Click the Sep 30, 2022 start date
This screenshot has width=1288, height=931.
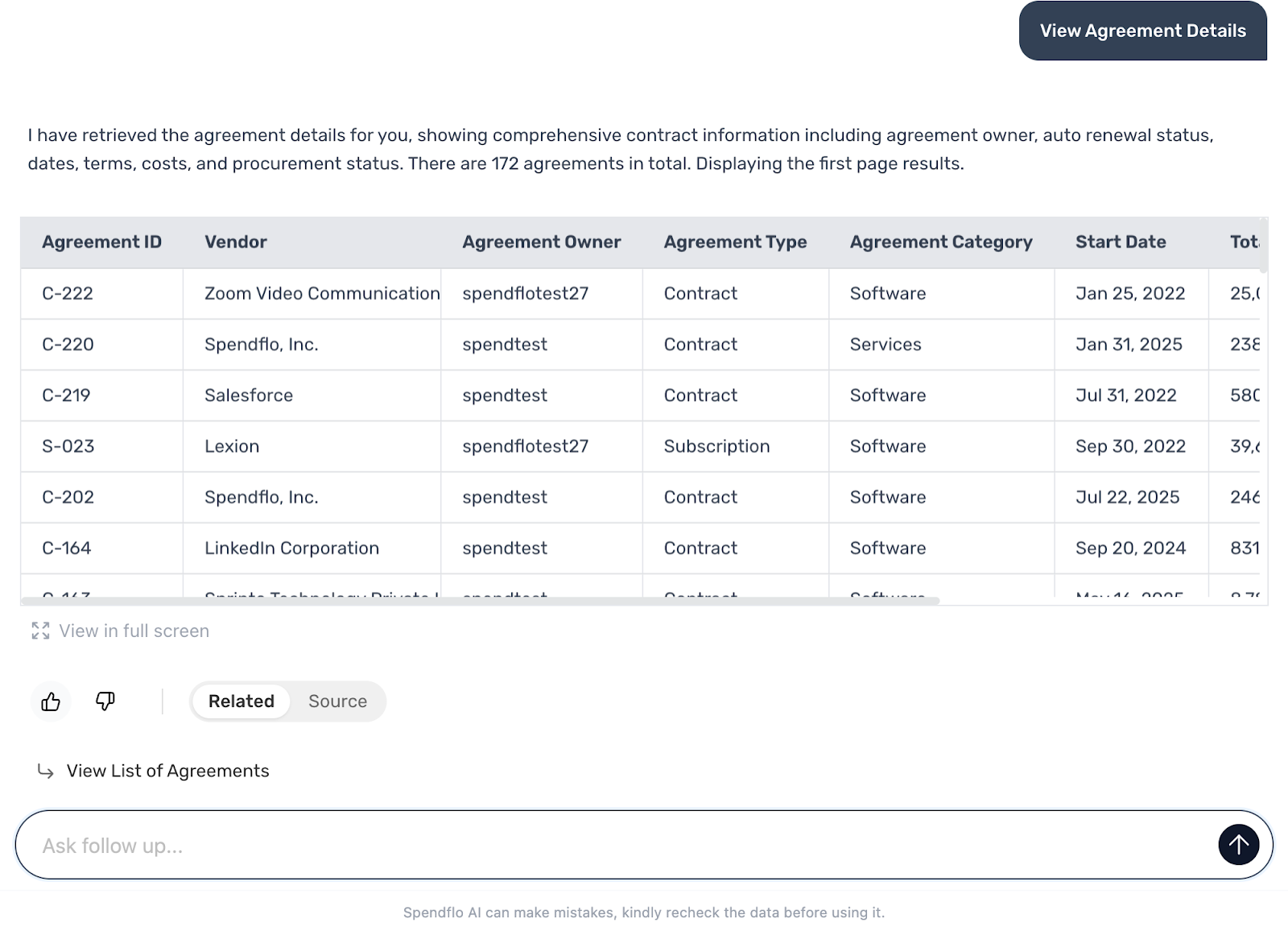point(1131,446)
